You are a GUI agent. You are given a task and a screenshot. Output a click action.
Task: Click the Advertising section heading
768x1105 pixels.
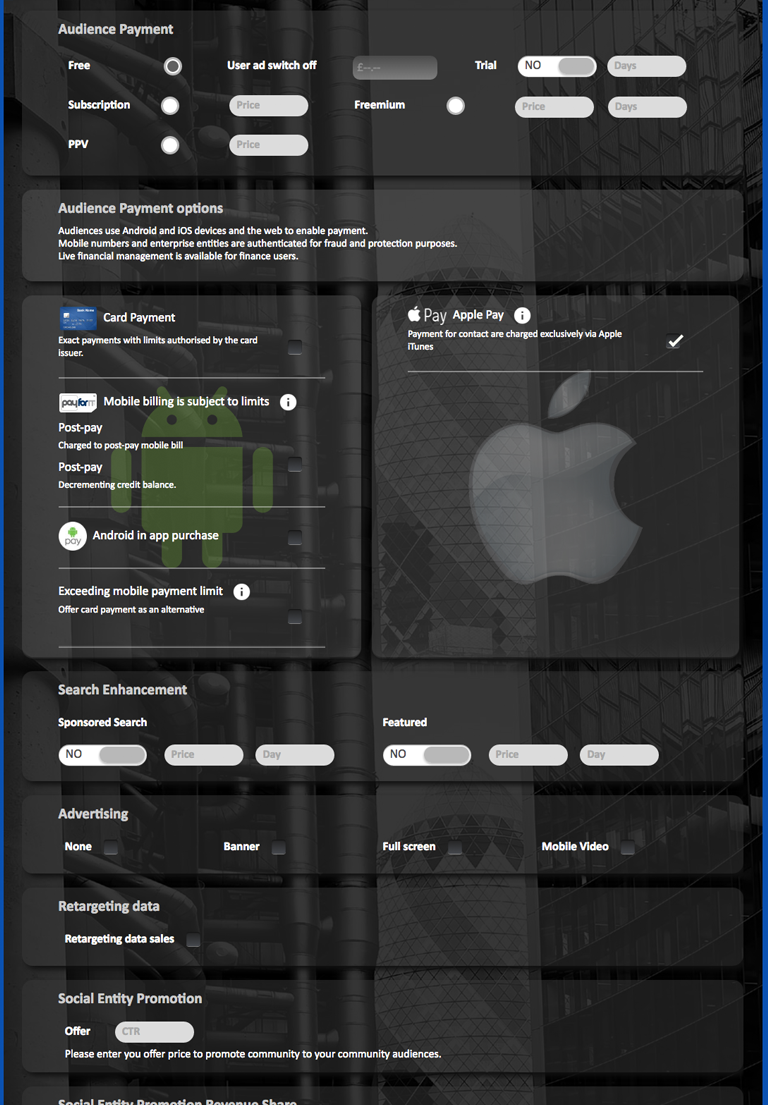point(93,814)
